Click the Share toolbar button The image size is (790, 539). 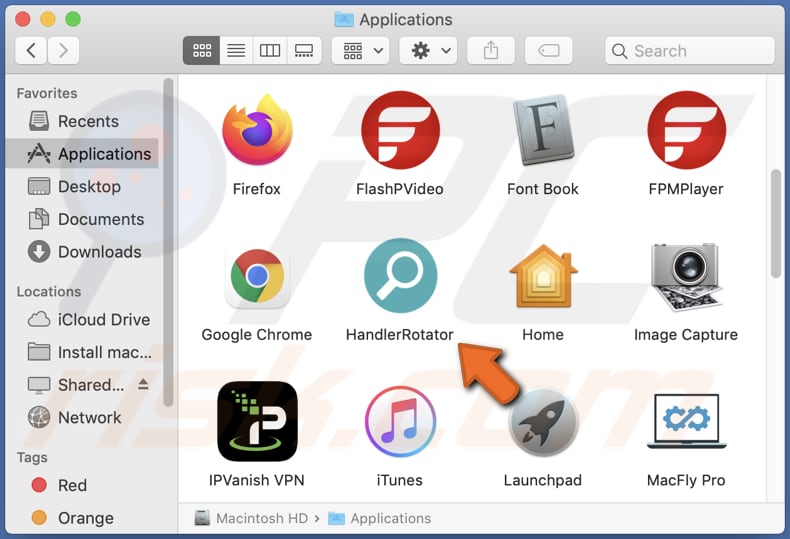click(491, 50)
